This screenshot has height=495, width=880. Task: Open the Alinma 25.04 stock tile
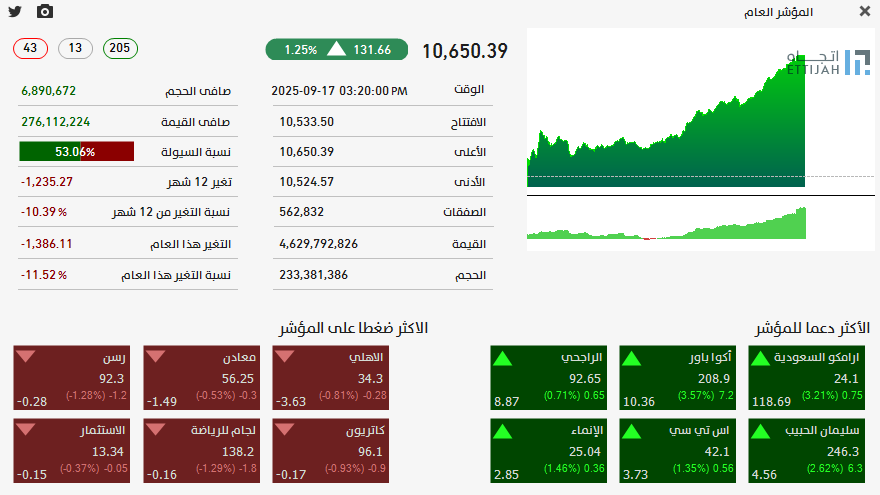tap(548, 451)
